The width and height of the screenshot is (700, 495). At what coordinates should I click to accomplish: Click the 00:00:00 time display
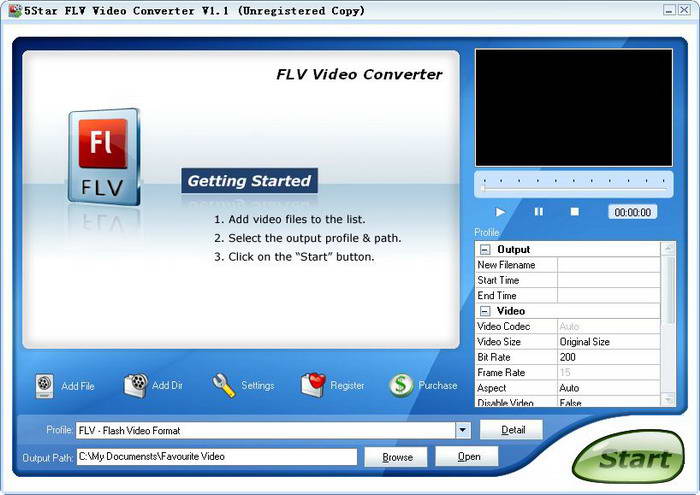pos(633,212)
